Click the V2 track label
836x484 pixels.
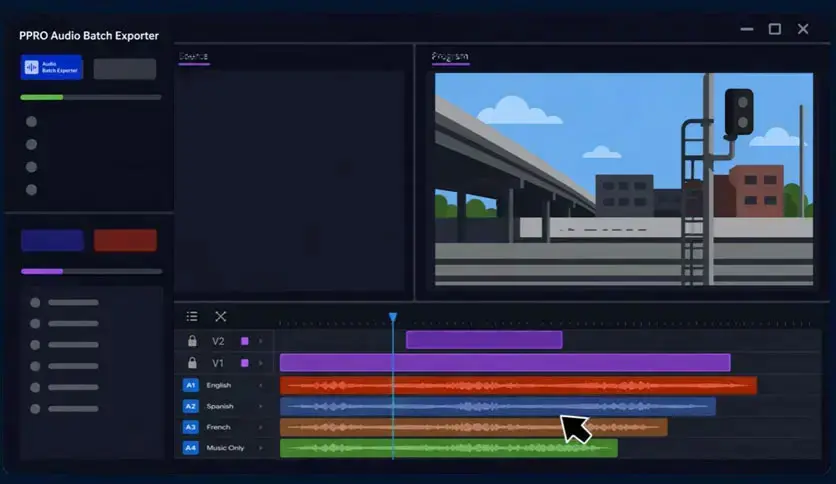pyautogui.click(x=218, y=341)
